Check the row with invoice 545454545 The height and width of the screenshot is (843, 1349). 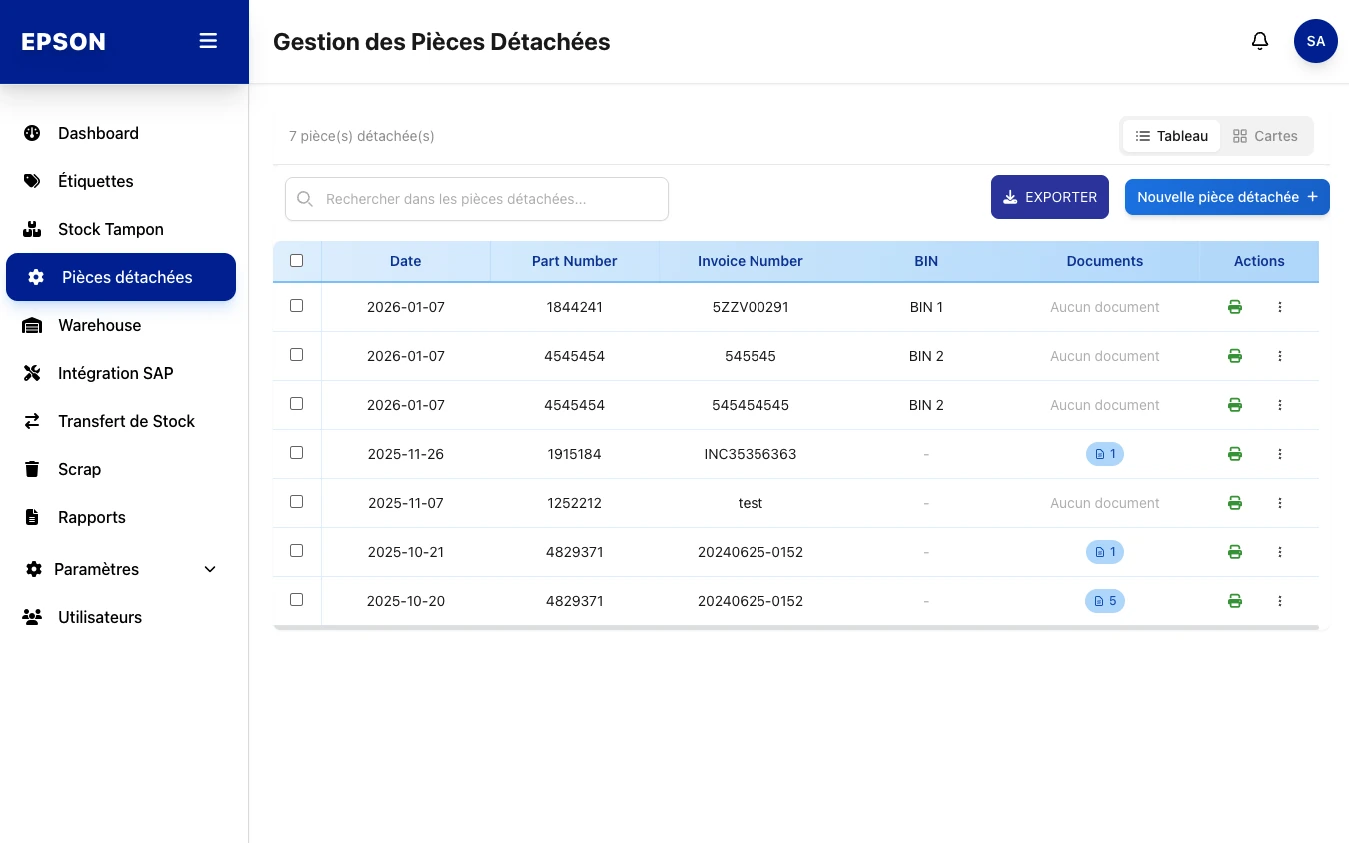click(x=296, y=404)
